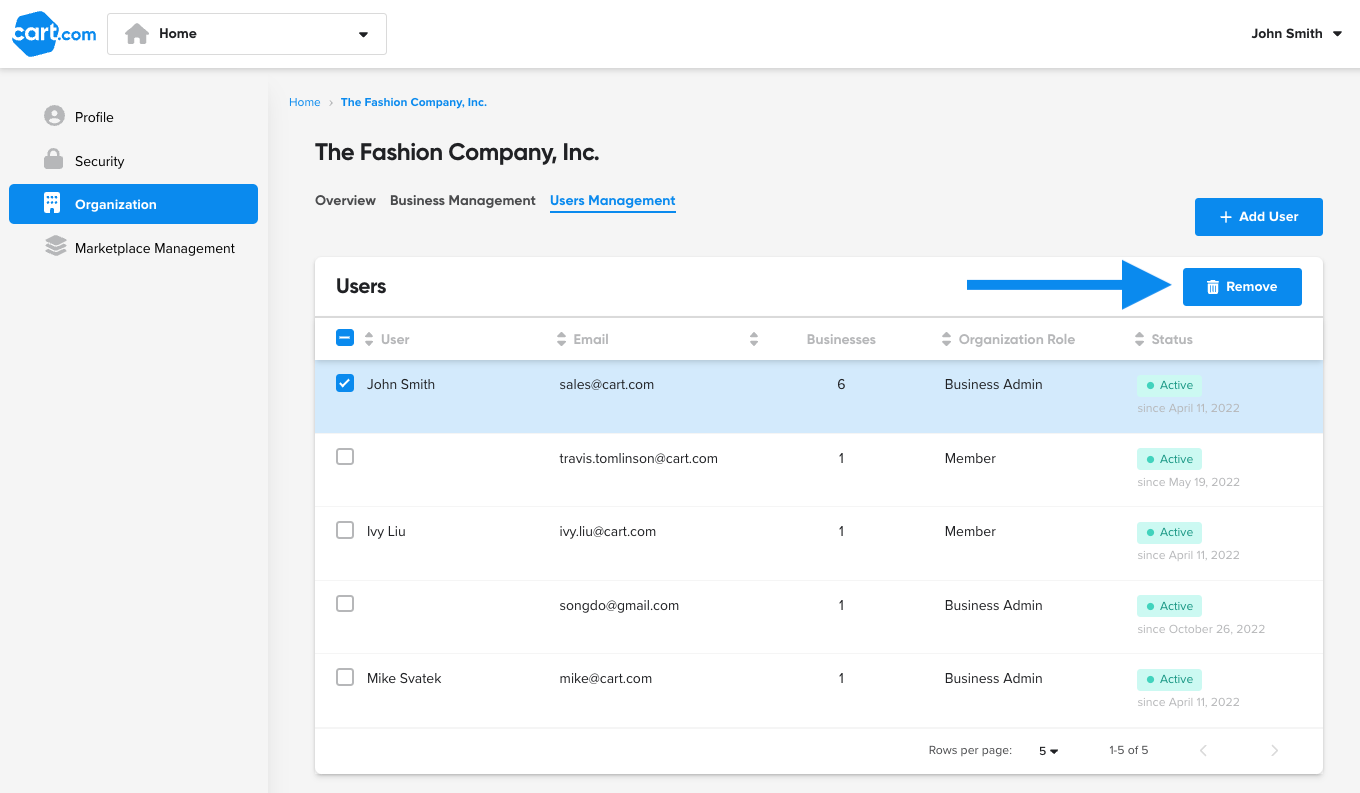Click the Remove button
This screenshot has width=1360, height=793.
(x=1242, y=287)
